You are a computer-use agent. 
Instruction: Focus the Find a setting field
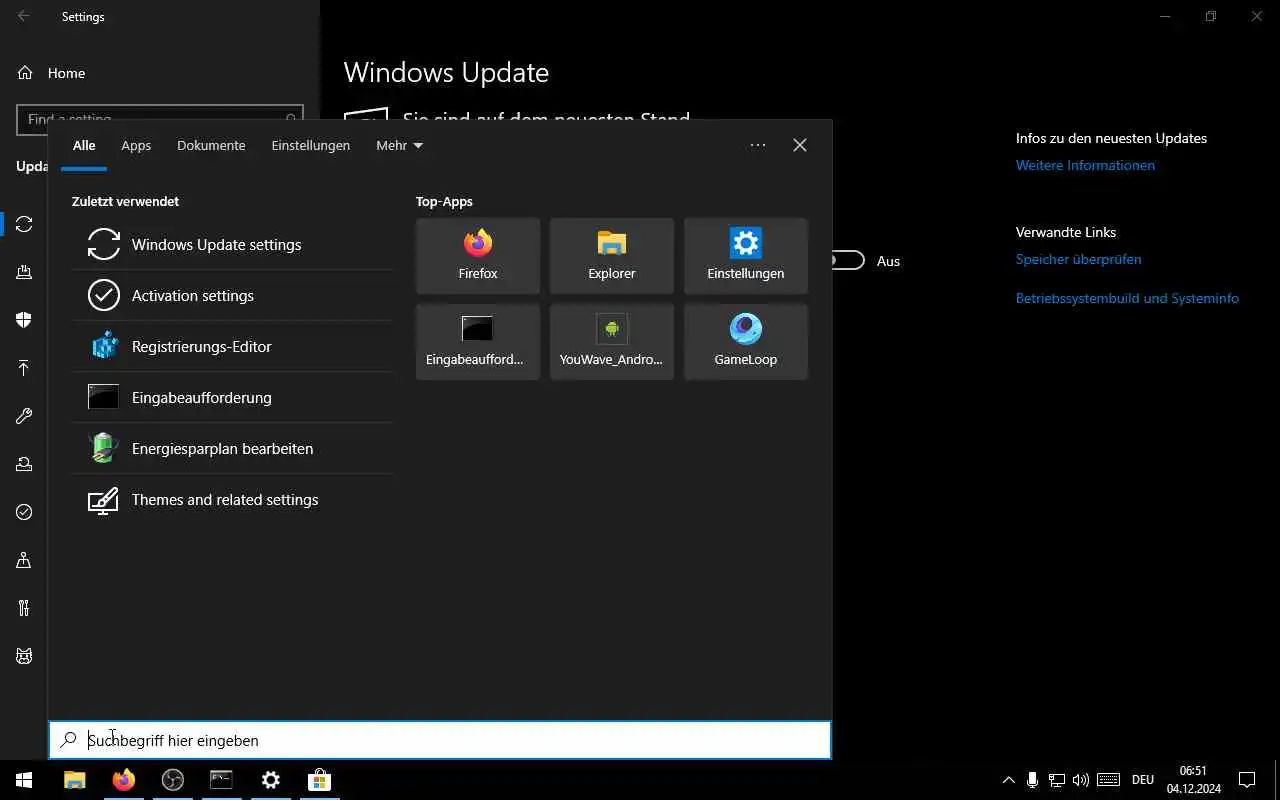(159, 119)
